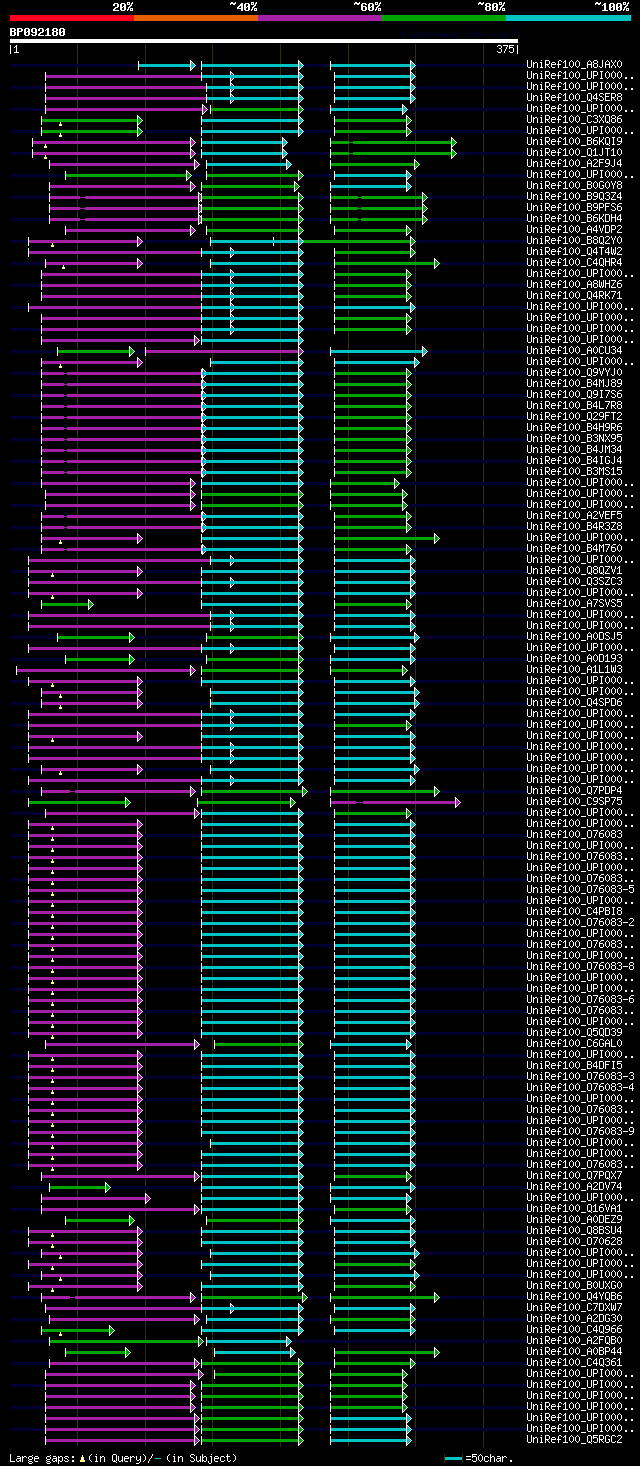640x1466 pixels.
Task: Select hit label UniRef100_C4QHR4
Action: click(575, 263)
